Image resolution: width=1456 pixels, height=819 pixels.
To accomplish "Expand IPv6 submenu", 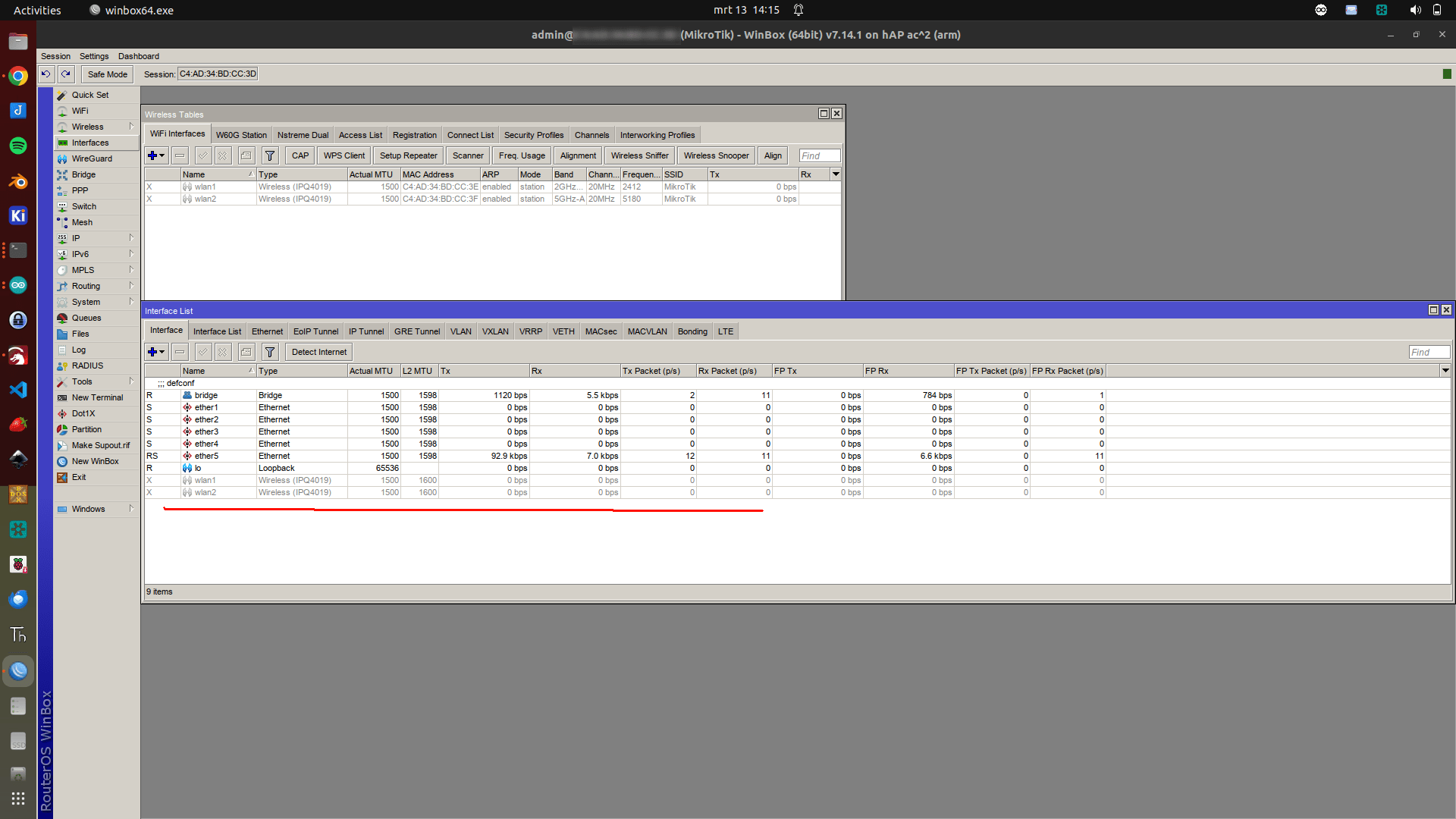I will 131,254.
